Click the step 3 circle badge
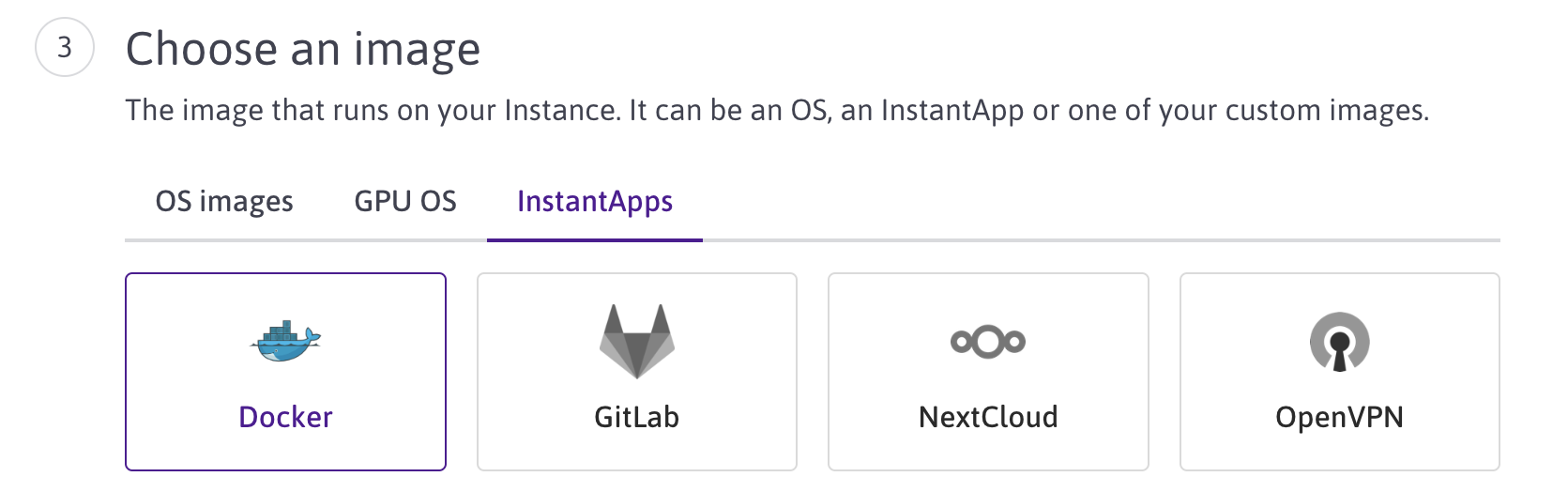The width and height of the screenshot is (1568, 492). click(65, 47)
